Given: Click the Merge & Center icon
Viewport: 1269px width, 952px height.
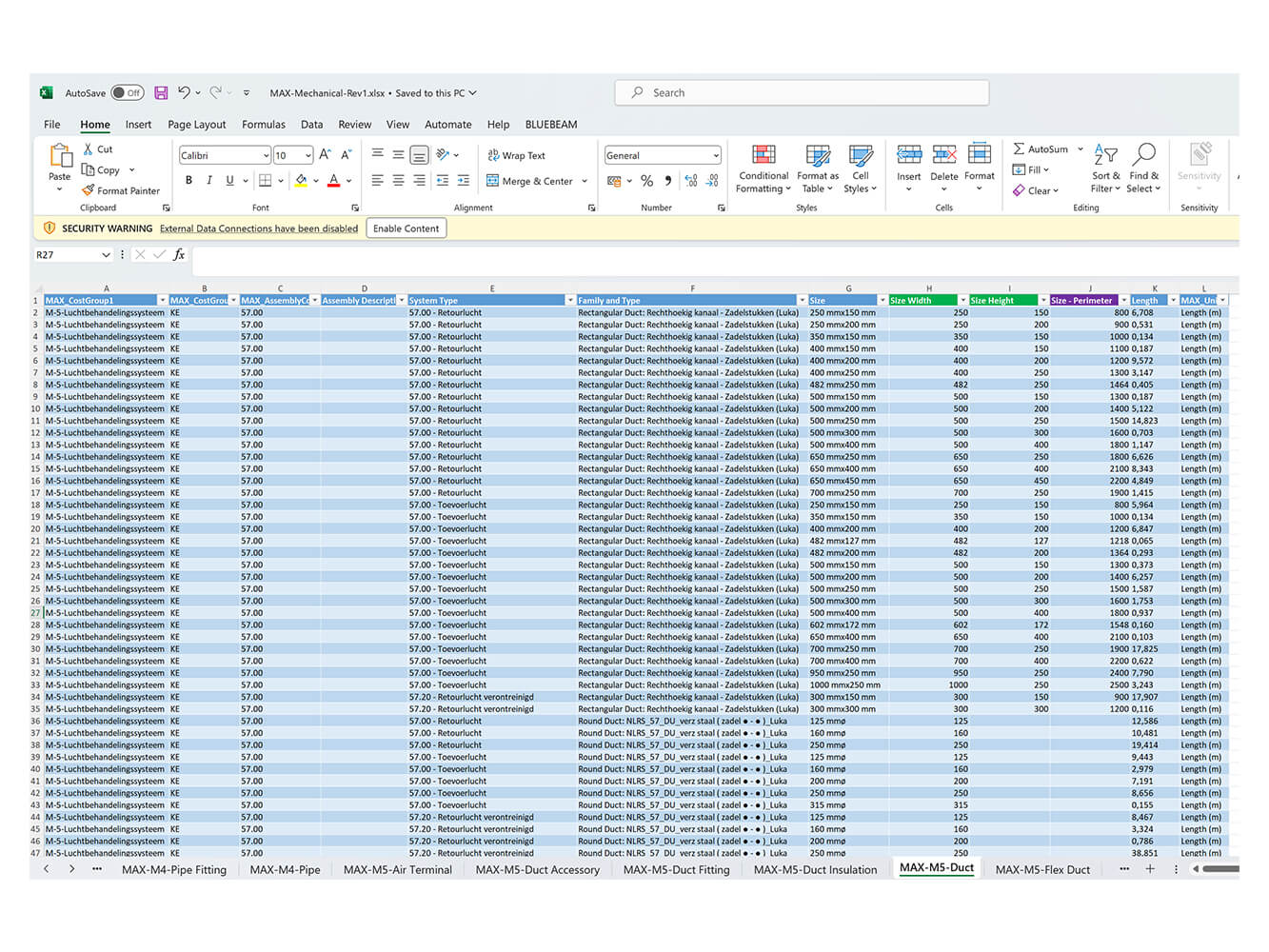Looking at the screenshot, I should click(x=492, y=181).
